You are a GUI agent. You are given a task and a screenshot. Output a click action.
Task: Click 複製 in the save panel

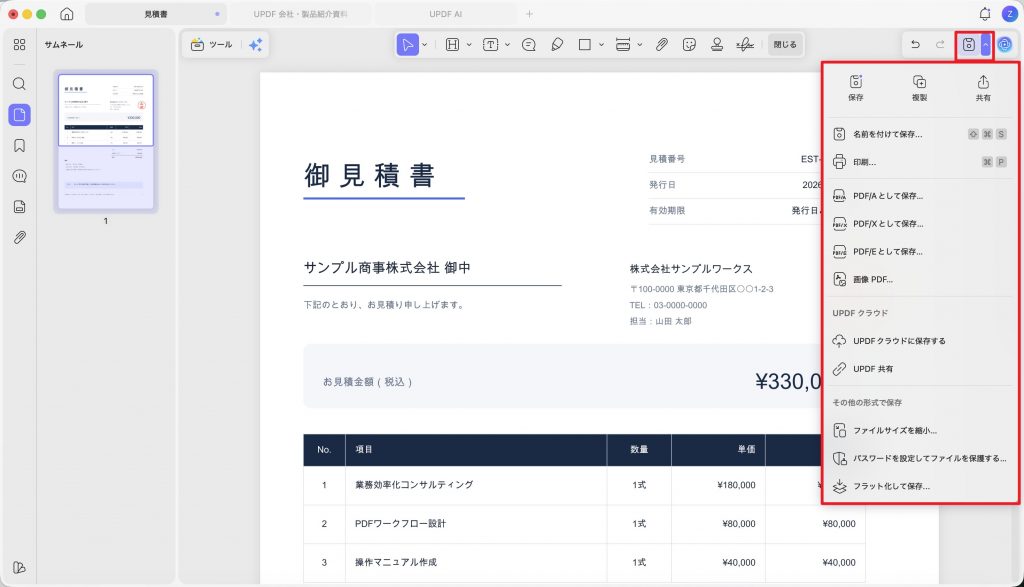pyautogui.click(x=920, y=88)
